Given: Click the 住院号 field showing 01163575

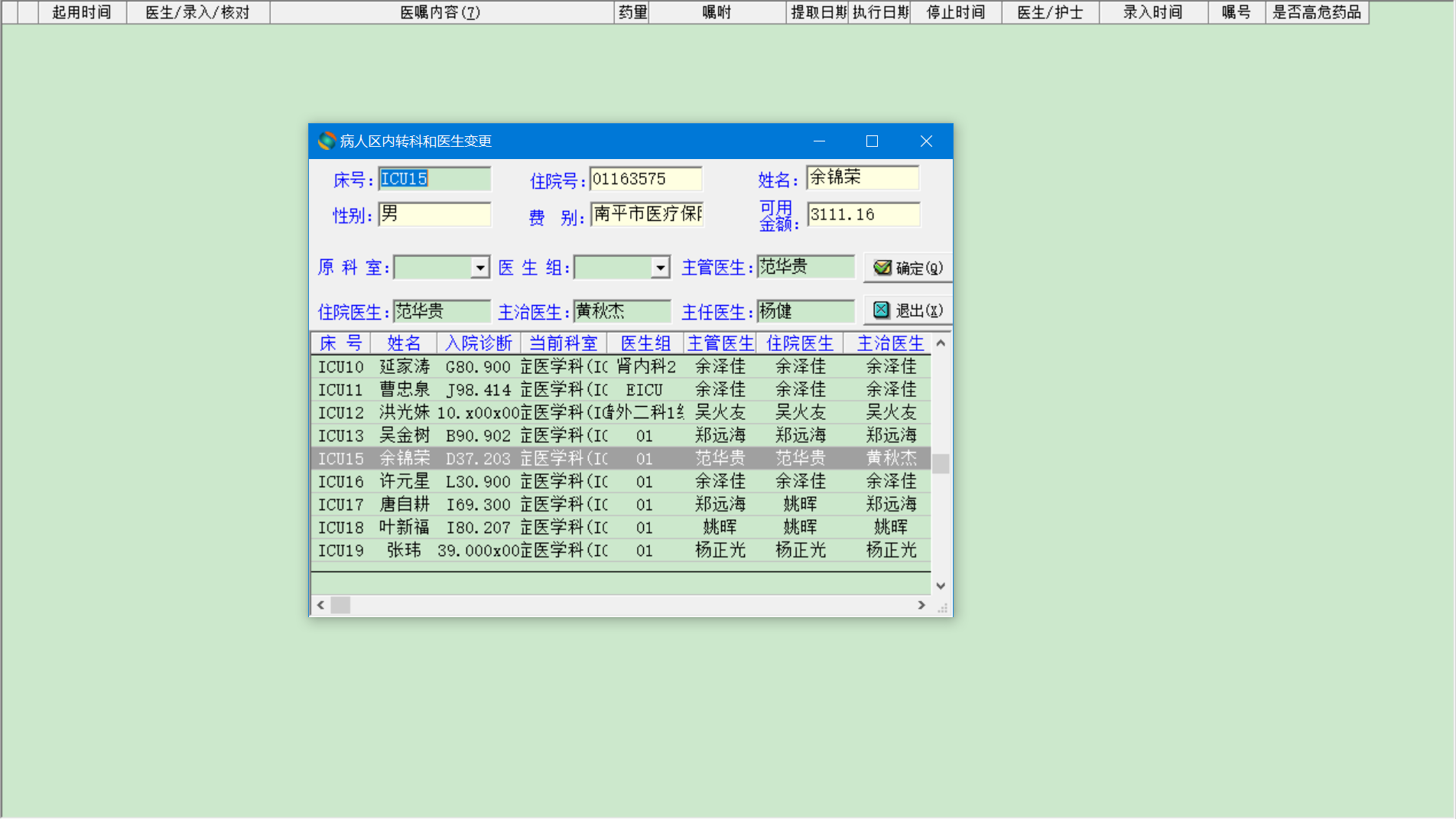Looking at the screenshot, I should [645, 179].
